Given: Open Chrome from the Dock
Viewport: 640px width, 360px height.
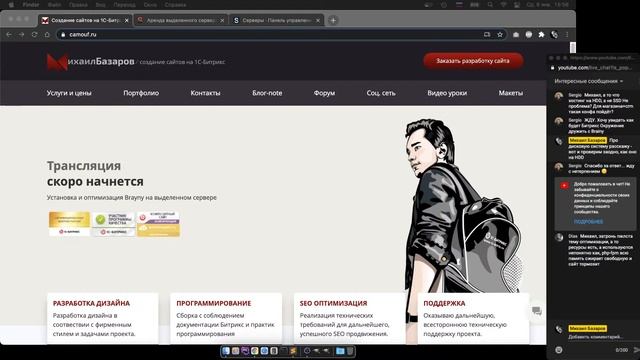Looking at the screenshot, I should (255, 351).
